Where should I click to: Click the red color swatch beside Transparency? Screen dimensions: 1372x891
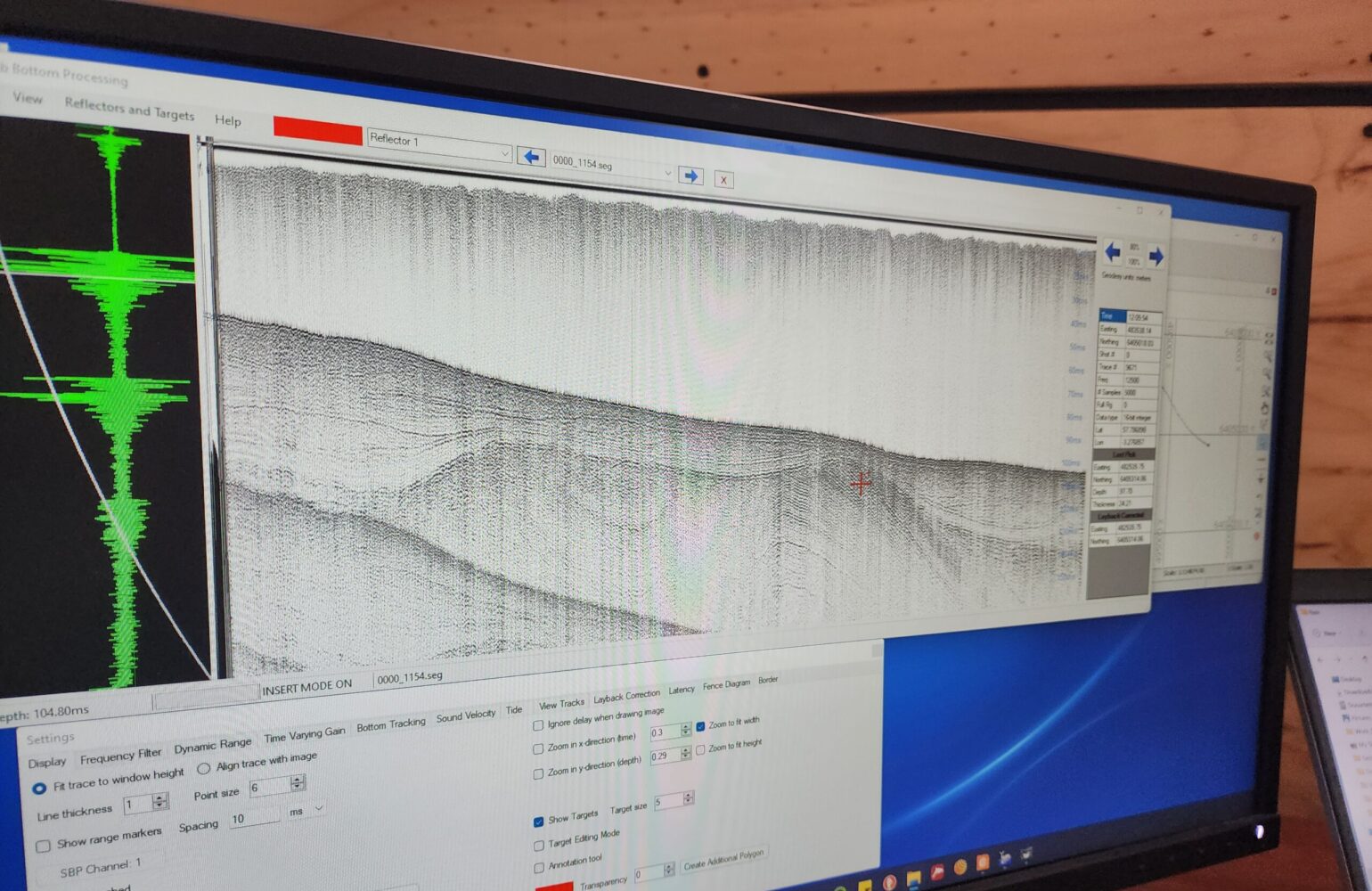pyautogui.click(x=552, y=887)
